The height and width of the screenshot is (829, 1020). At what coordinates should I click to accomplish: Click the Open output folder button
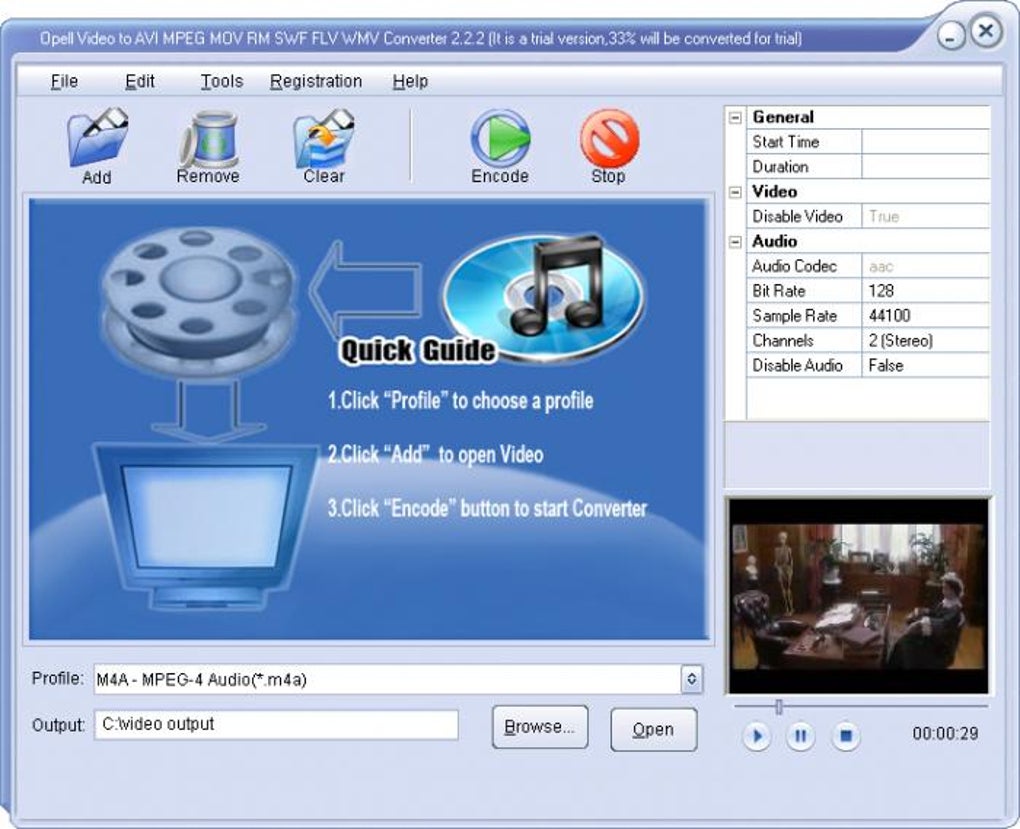654,729
